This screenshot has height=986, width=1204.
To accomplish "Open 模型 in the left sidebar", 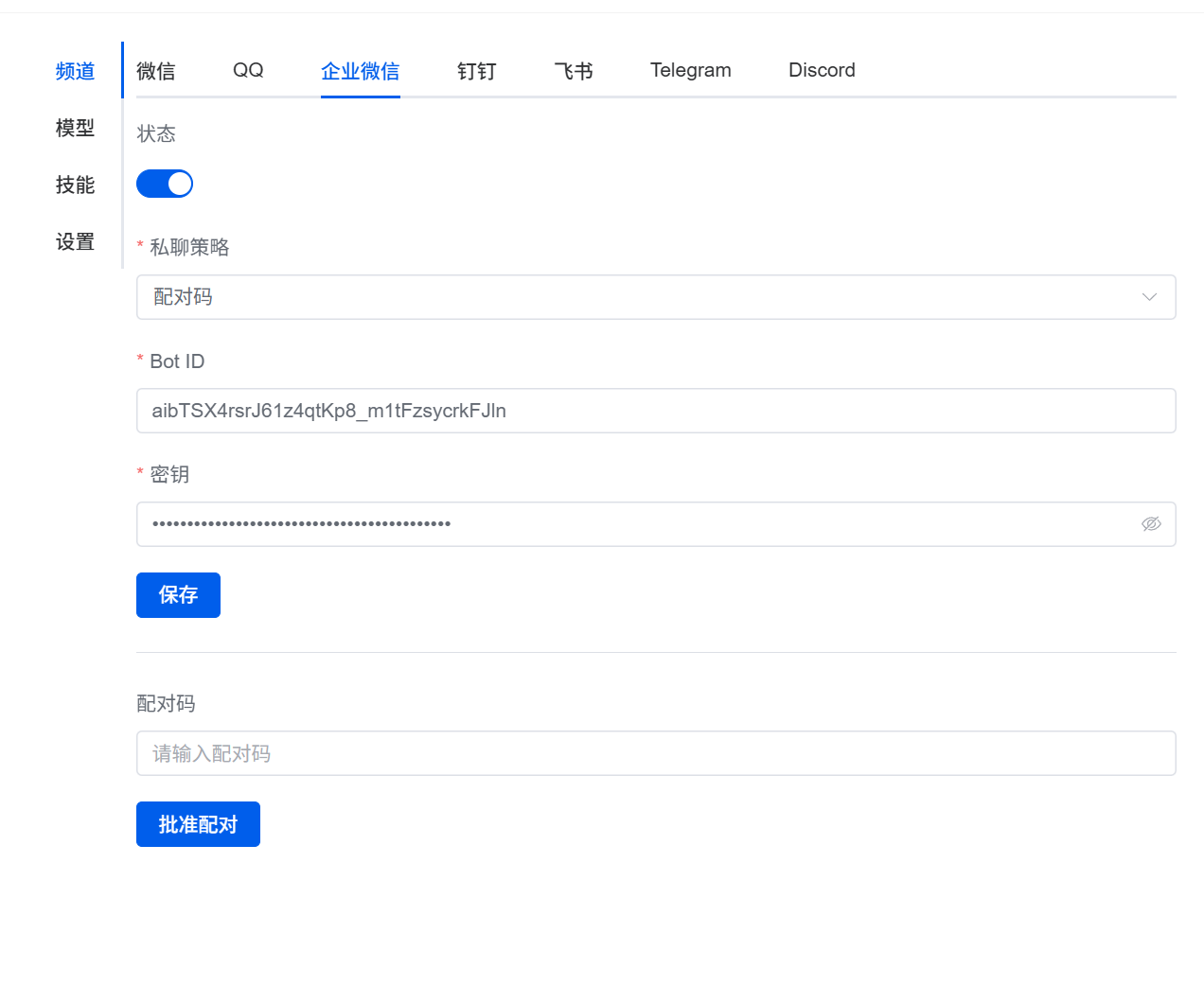I will coord(76,128).
